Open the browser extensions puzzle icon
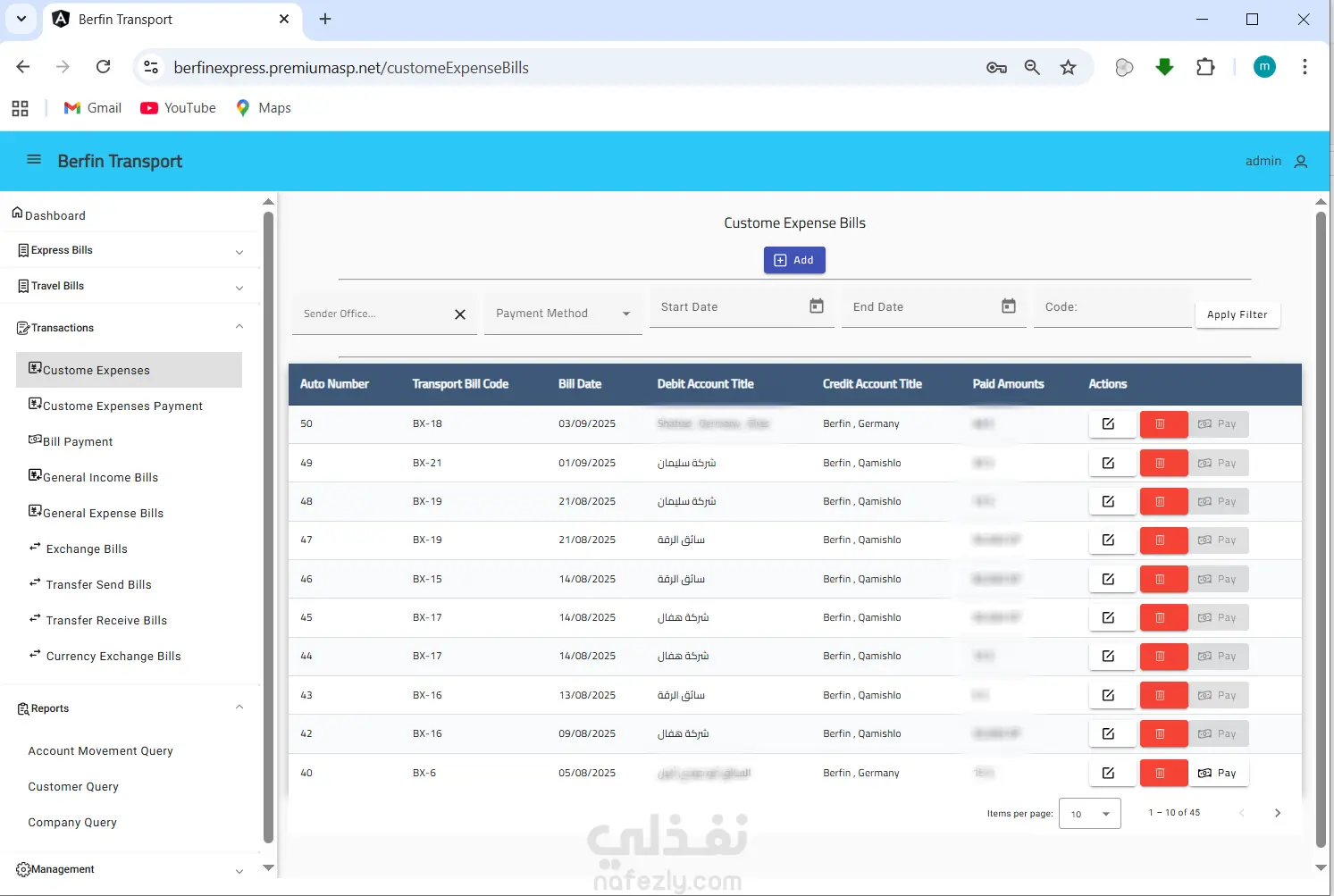The image size is (1334, 896). click(1205, 67)
